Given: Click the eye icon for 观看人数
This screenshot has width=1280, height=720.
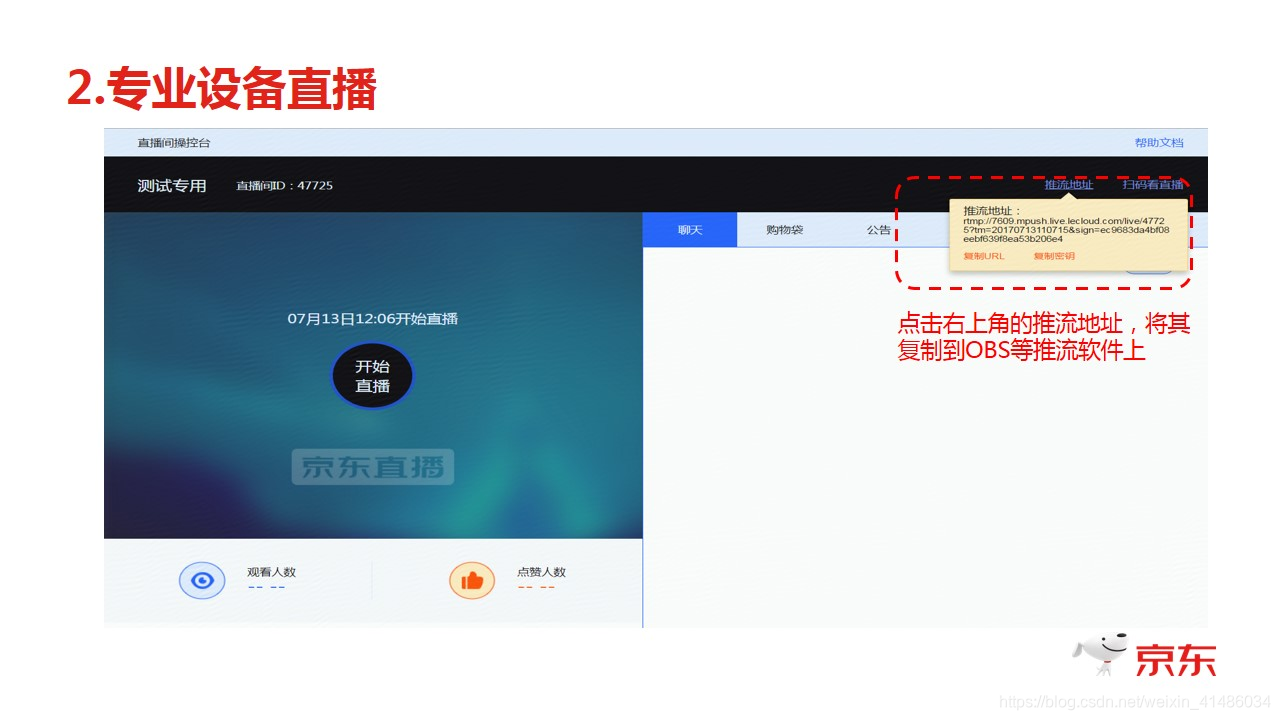Looking at the screenshot, I should [x=202, y=580].
